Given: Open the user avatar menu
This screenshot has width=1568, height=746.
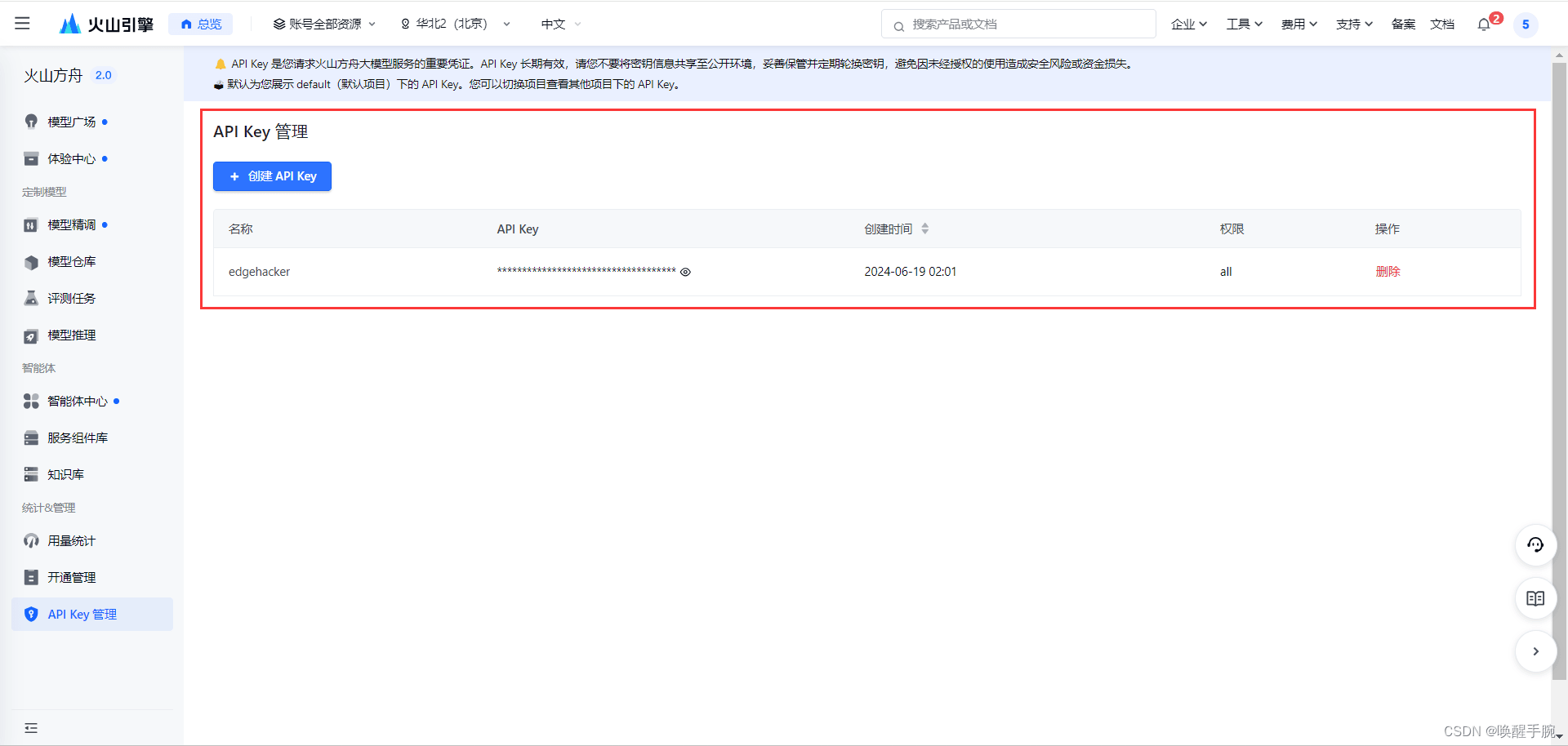Looking at the screenshot, I should click(x=1526, y=24).
